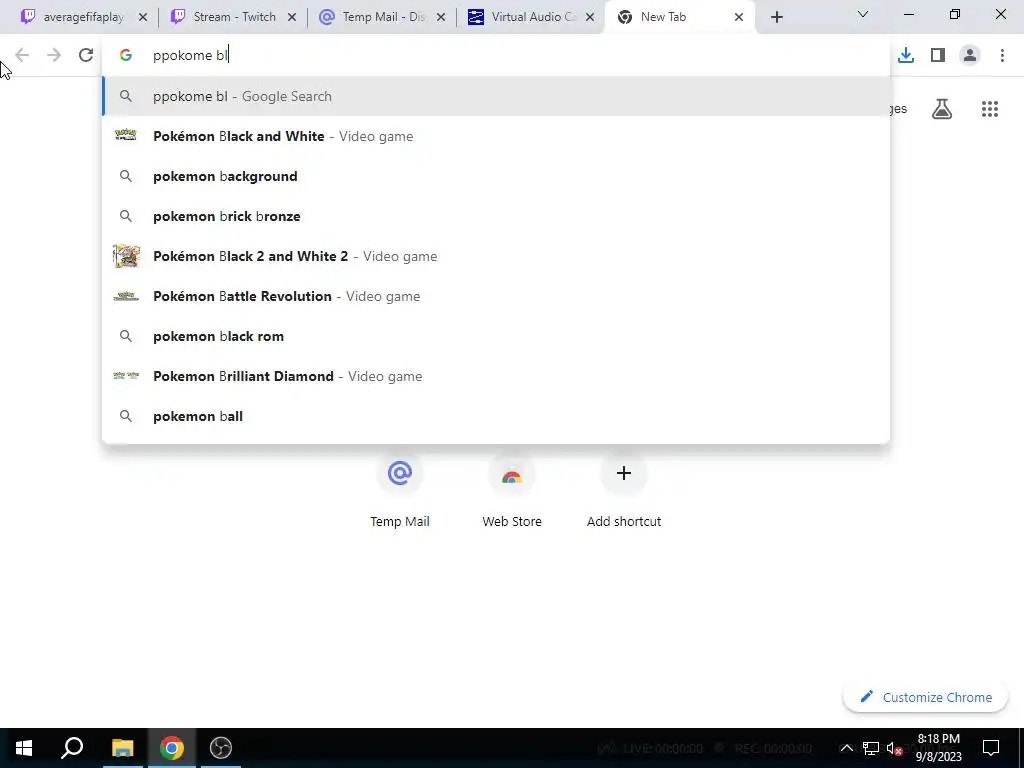Viewport: 1024px width, 768px height.
Task: Click the Google G icon in omnibox
Action: point(126,55)
